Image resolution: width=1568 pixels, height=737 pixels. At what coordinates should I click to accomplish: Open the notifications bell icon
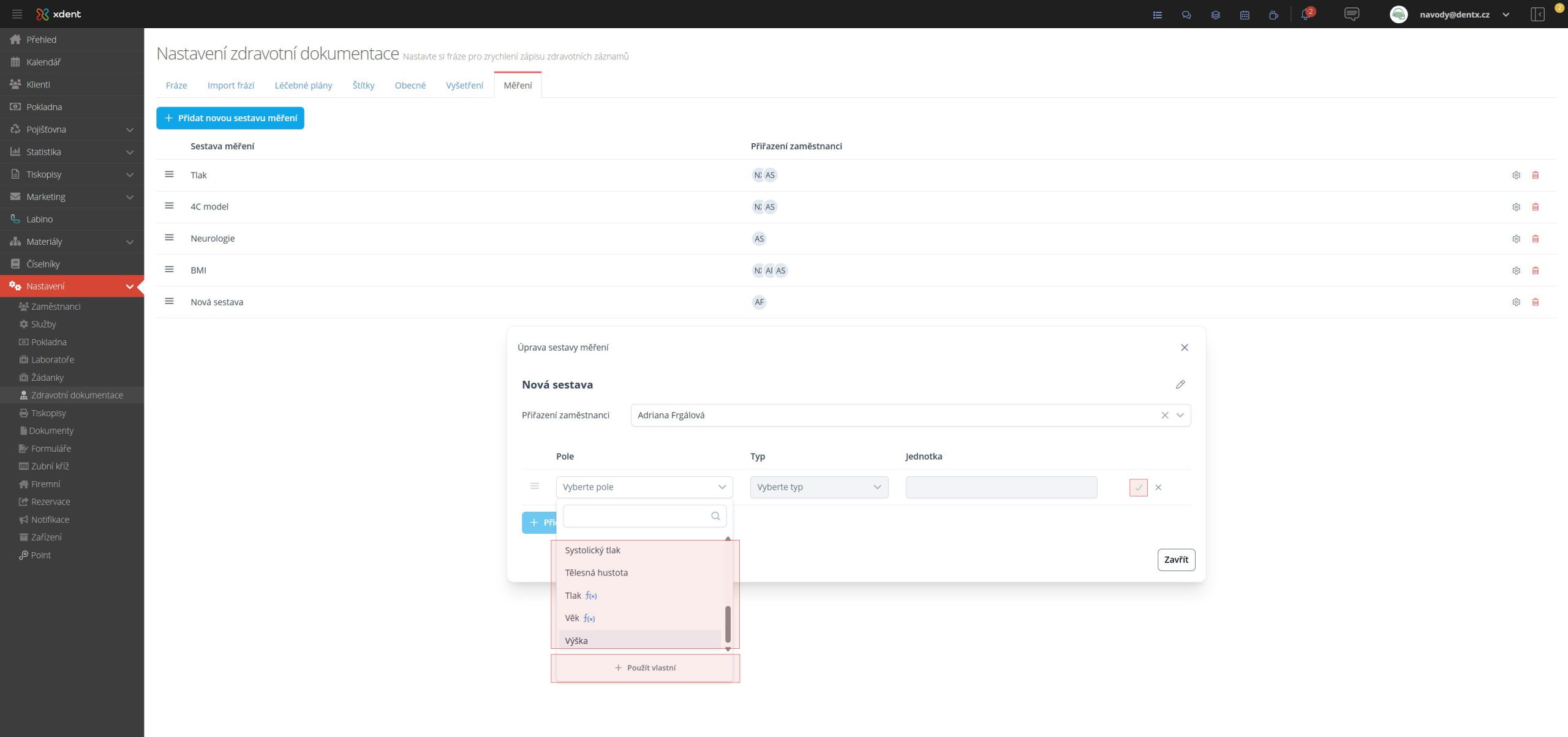pos(1305,15)
